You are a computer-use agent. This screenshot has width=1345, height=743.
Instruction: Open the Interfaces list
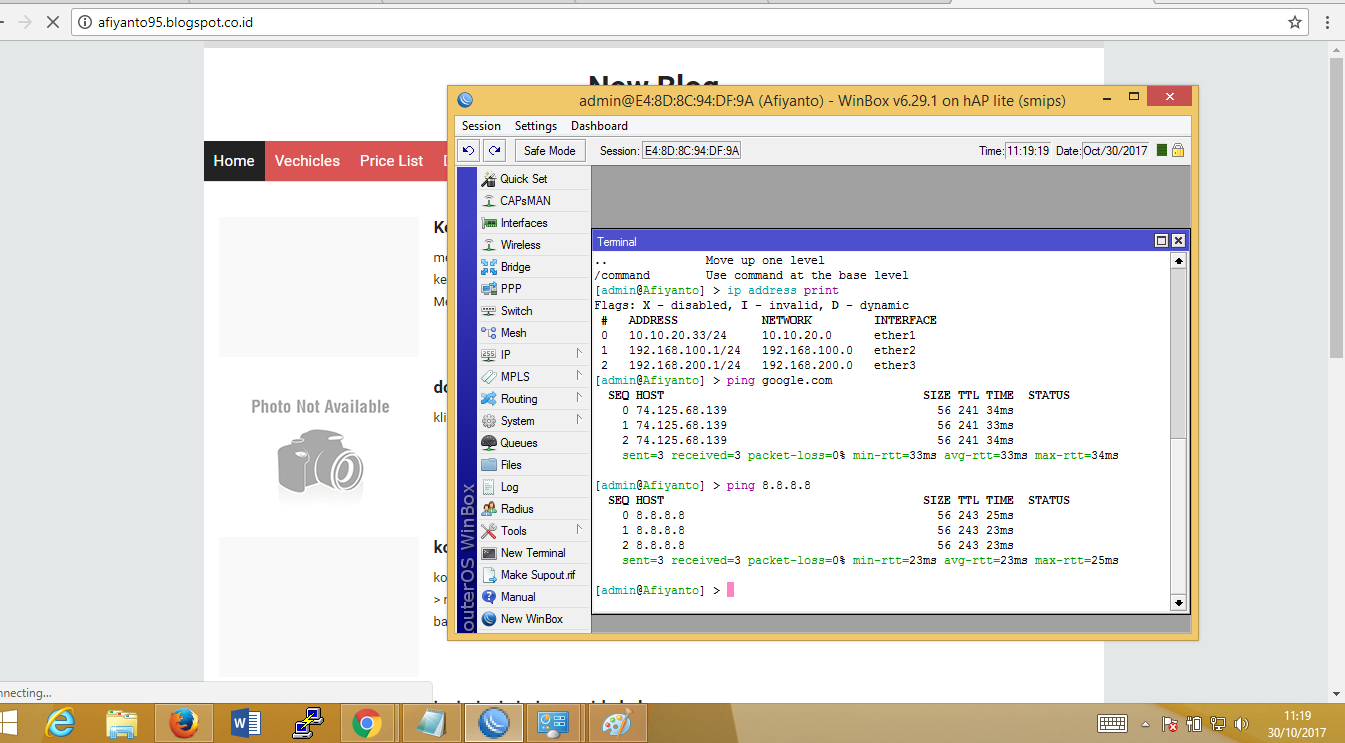point(534,223)
